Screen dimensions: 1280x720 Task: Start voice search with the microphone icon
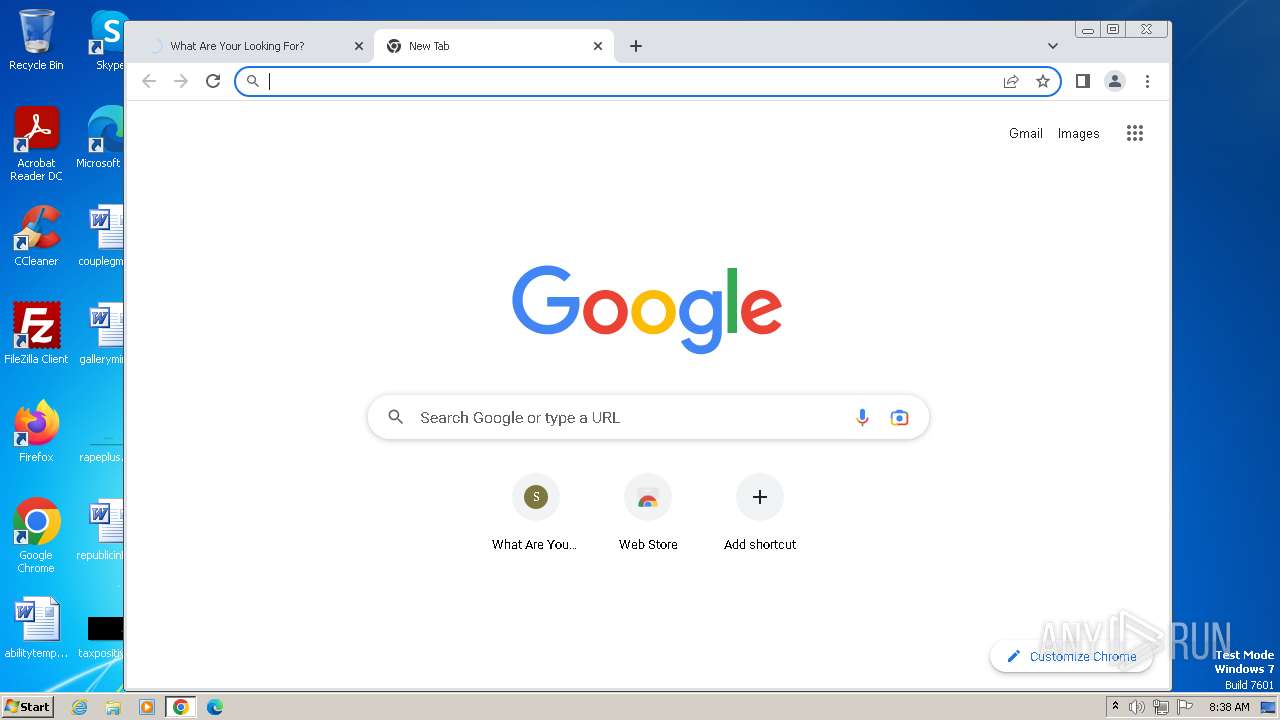click(862, 417)
